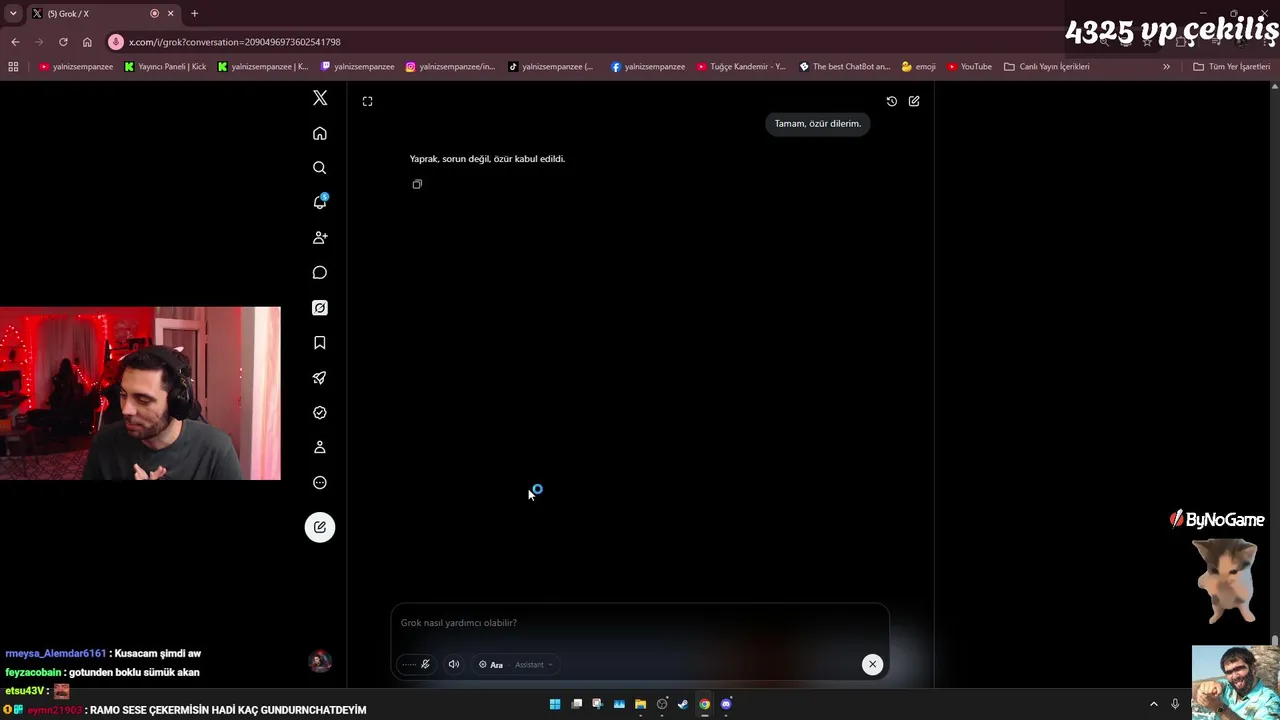Open the plain YouTube bookmark
The width and height of the screenshot is (1280, 720).
coord(969,67)
